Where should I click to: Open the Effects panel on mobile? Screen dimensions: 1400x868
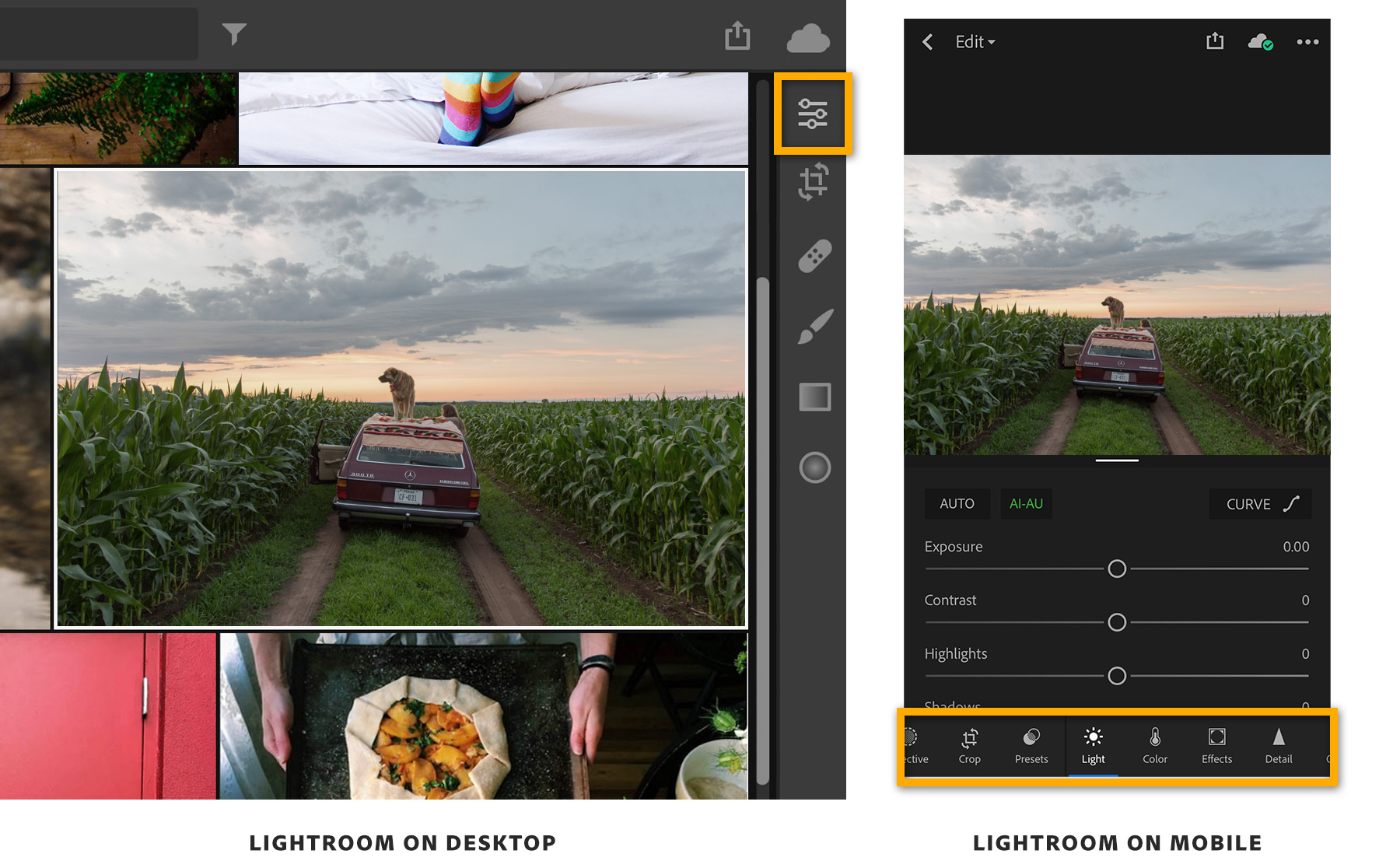click(1216, 745)
